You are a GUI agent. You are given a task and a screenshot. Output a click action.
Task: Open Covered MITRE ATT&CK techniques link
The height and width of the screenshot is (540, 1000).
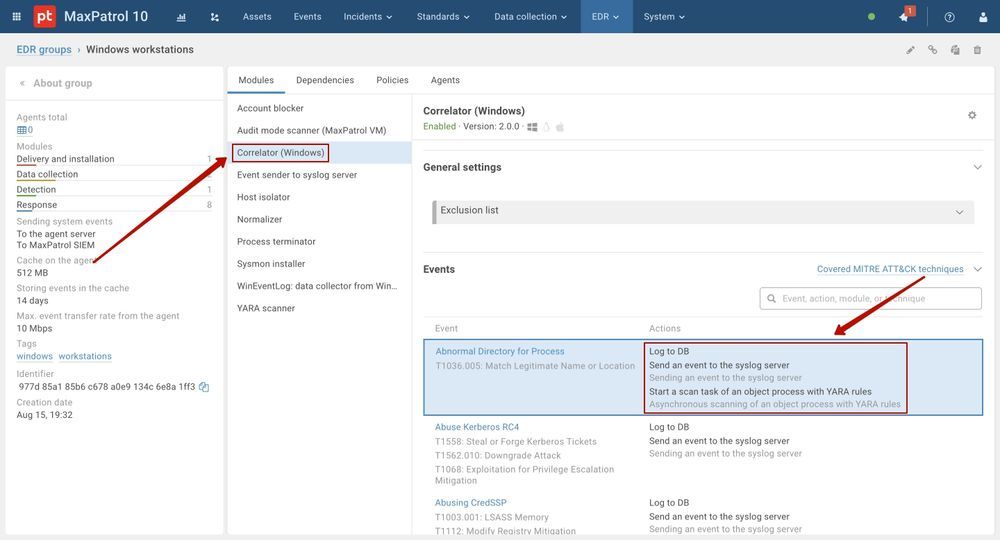tap(890, 269)
